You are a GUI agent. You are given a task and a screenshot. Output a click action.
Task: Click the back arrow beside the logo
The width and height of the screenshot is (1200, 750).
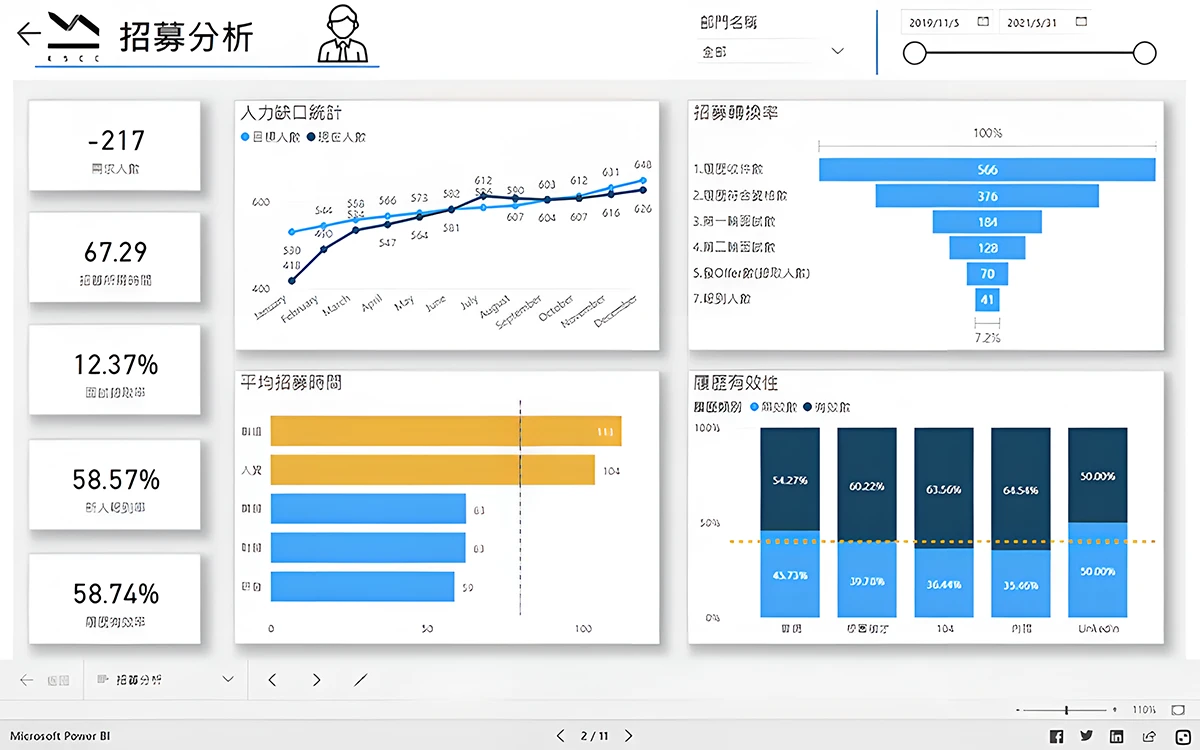(x=28, y=34)
